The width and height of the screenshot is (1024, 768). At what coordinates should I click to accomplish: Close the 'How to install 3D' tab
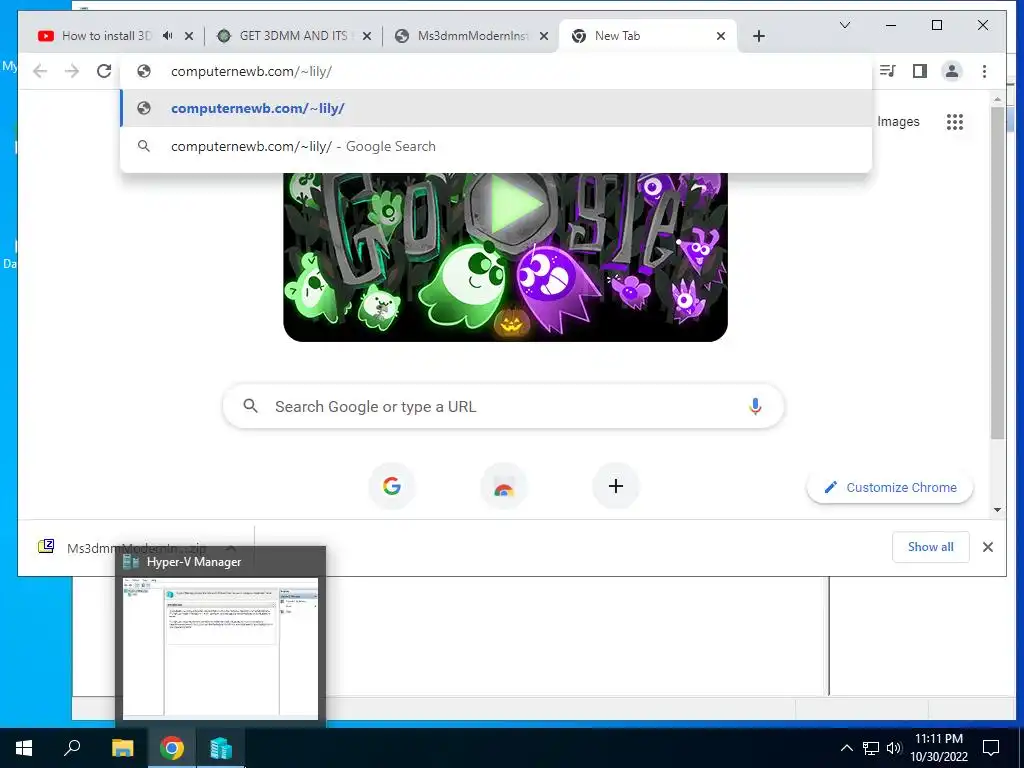pos(189,36)
